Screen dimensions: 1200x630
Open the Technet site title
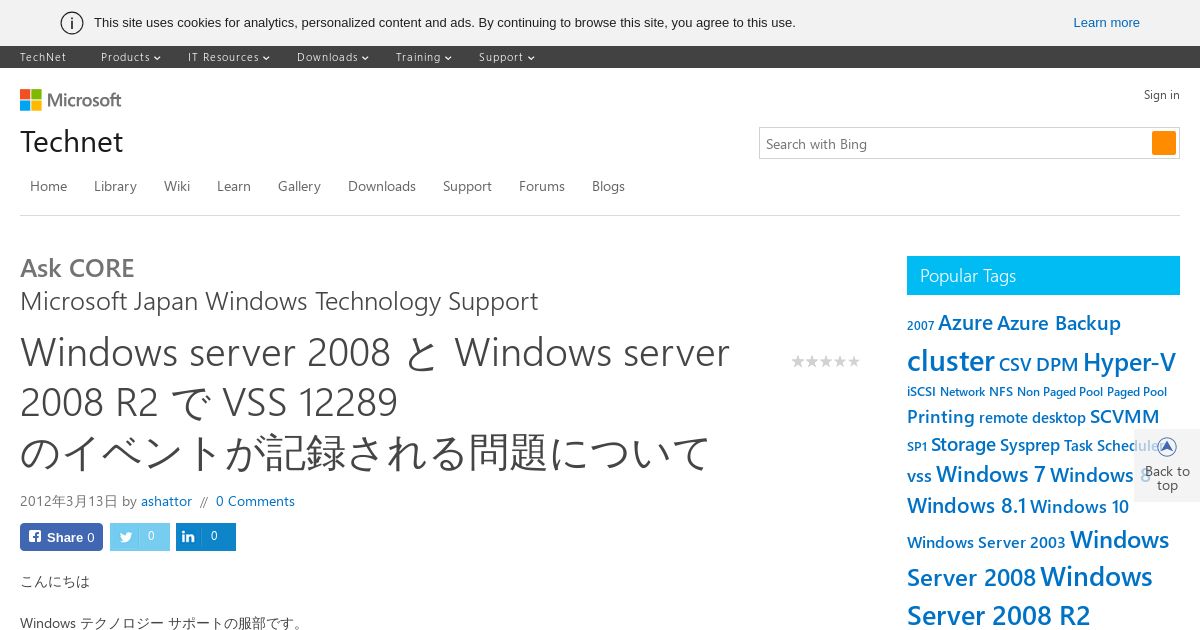tap(72, 142)
